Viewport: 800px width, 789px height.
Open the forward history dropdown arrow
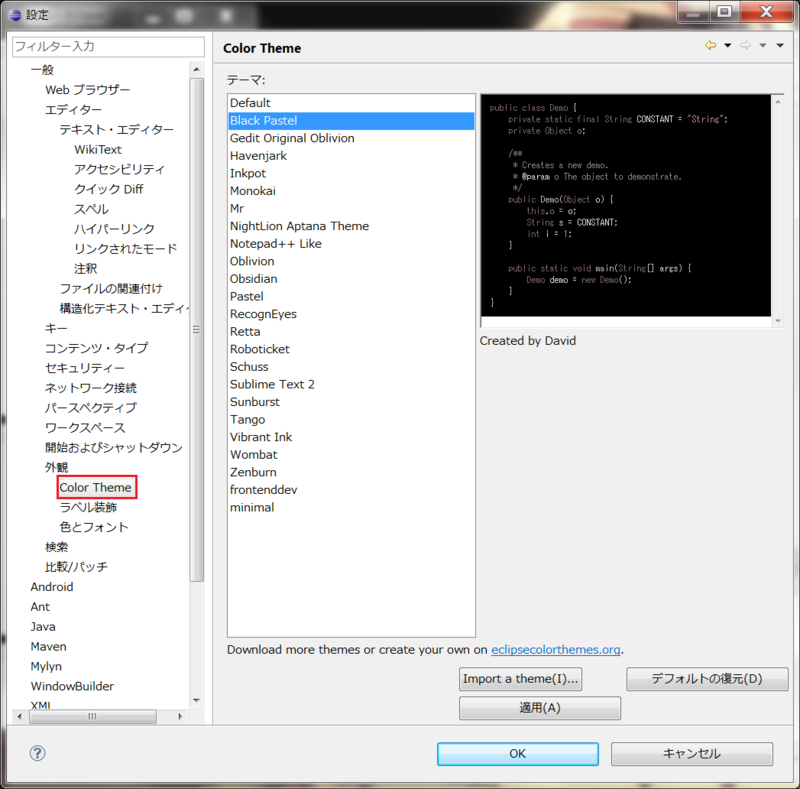(763, 45)
